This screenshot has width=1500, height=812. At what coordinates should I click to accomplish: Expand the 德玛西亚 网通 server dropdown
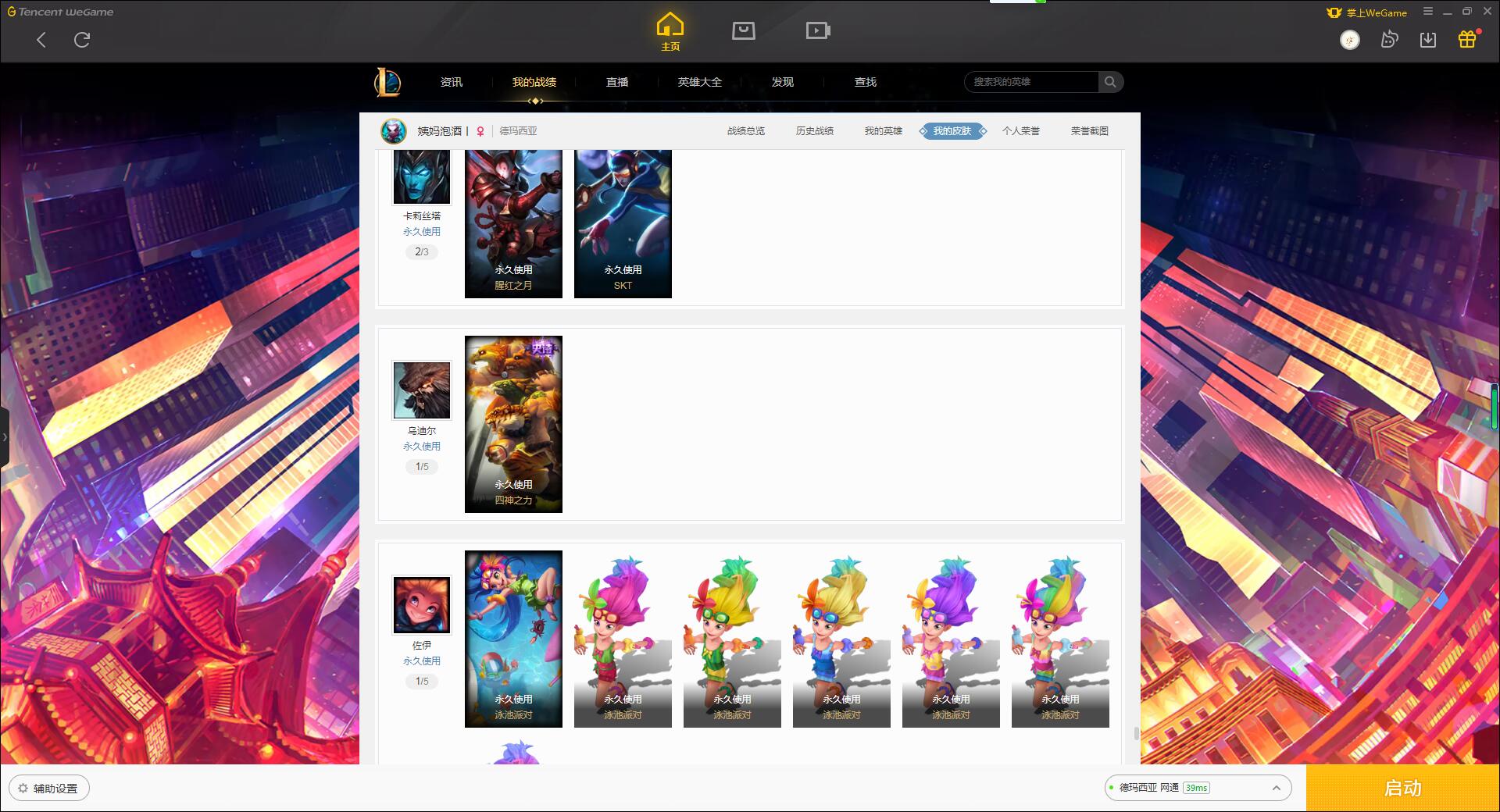coord(1198,788)
